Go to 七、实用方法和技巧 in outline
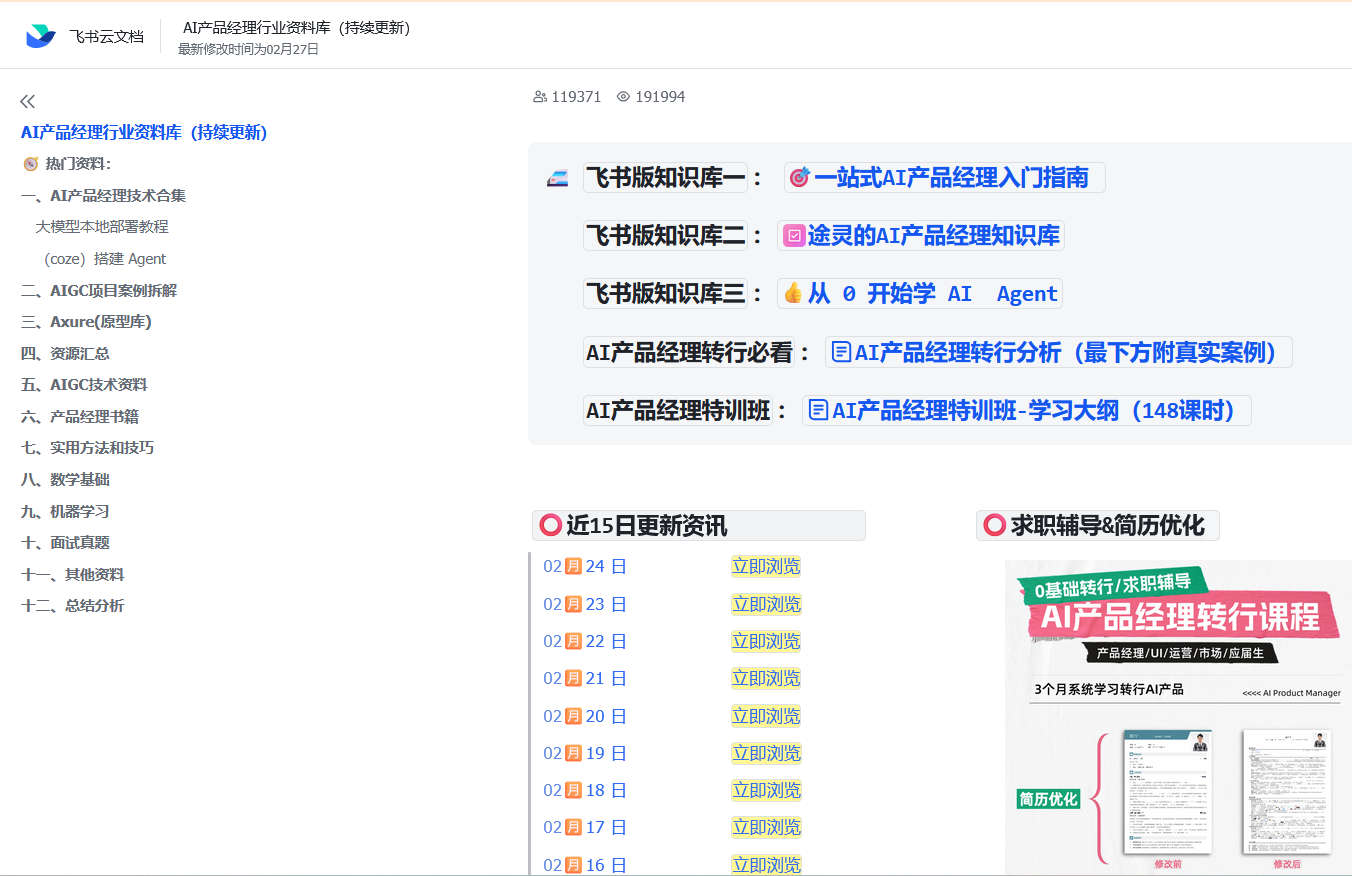This screenshot has height=876, width=1352. pyautogui.click(x=87, y=448)
